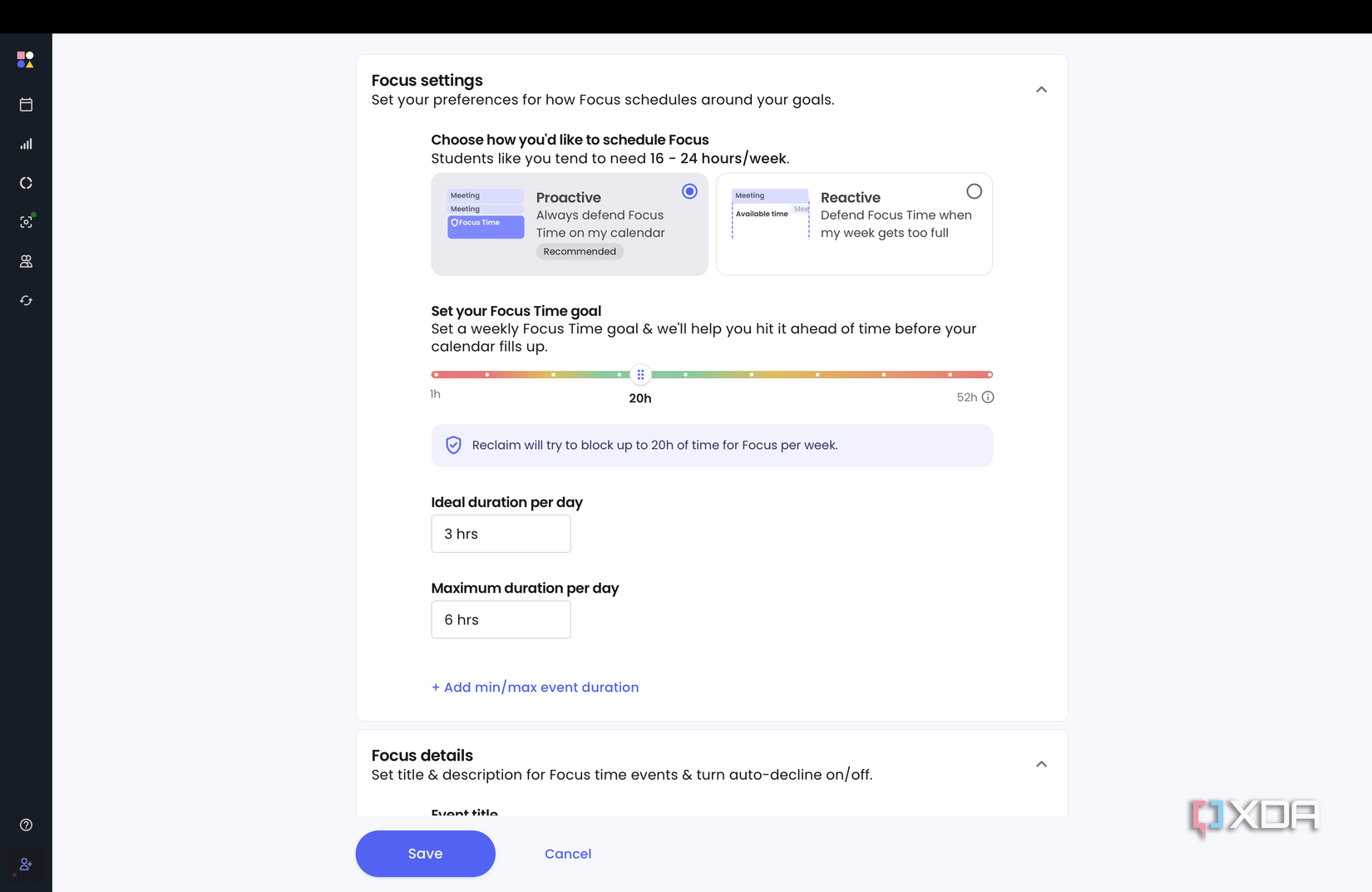This screenshot has width=1372, height=892.
Task: Click the 'Set your Focus Time goal' heading
Action: pyautogui.click(x=516, y=311)
